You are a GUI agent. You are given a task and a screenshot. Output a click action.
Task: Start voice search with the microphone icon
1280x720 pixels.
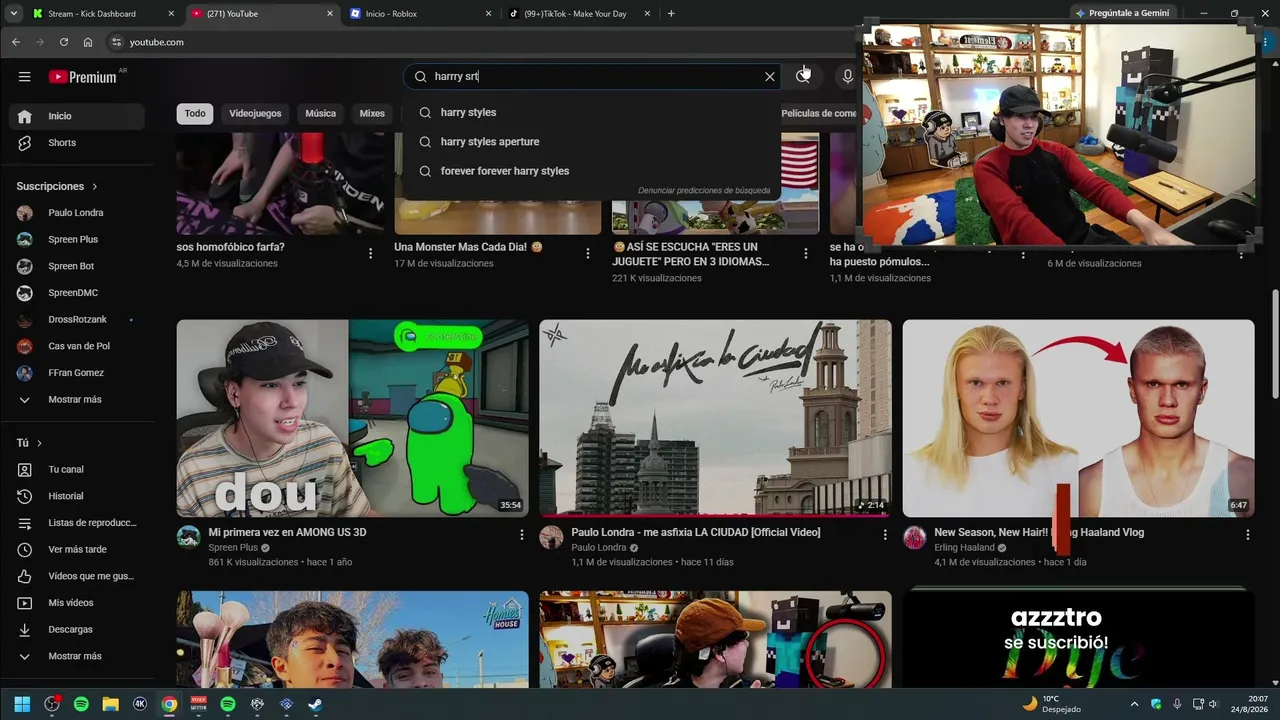click(848, 77)
